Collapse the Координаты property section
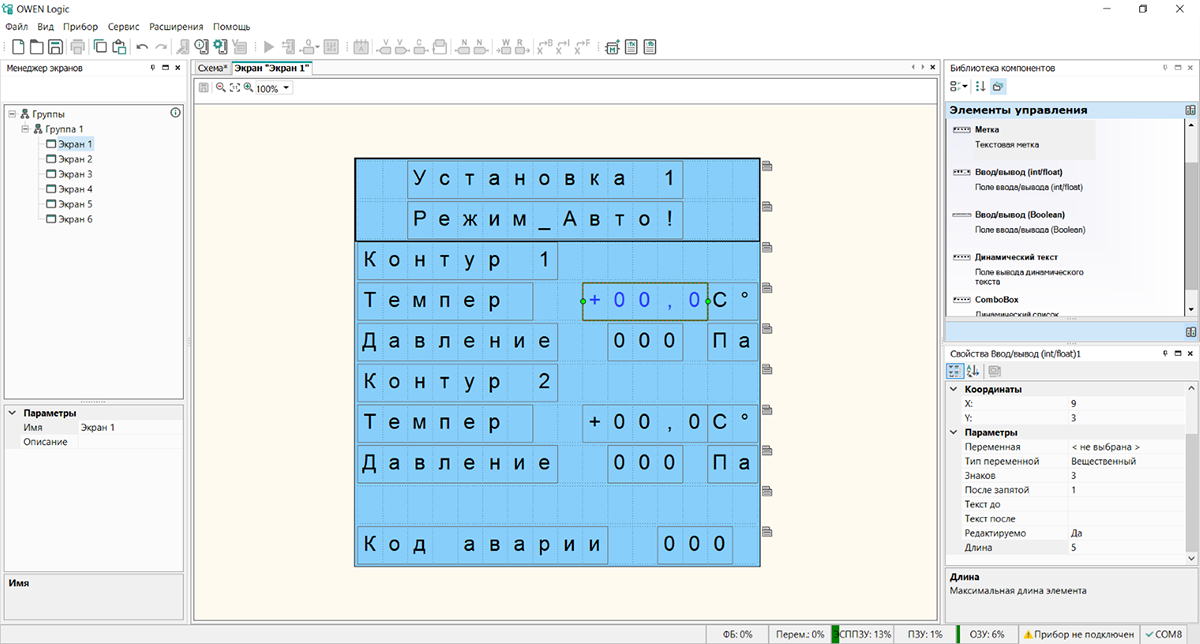 (953, 389)
